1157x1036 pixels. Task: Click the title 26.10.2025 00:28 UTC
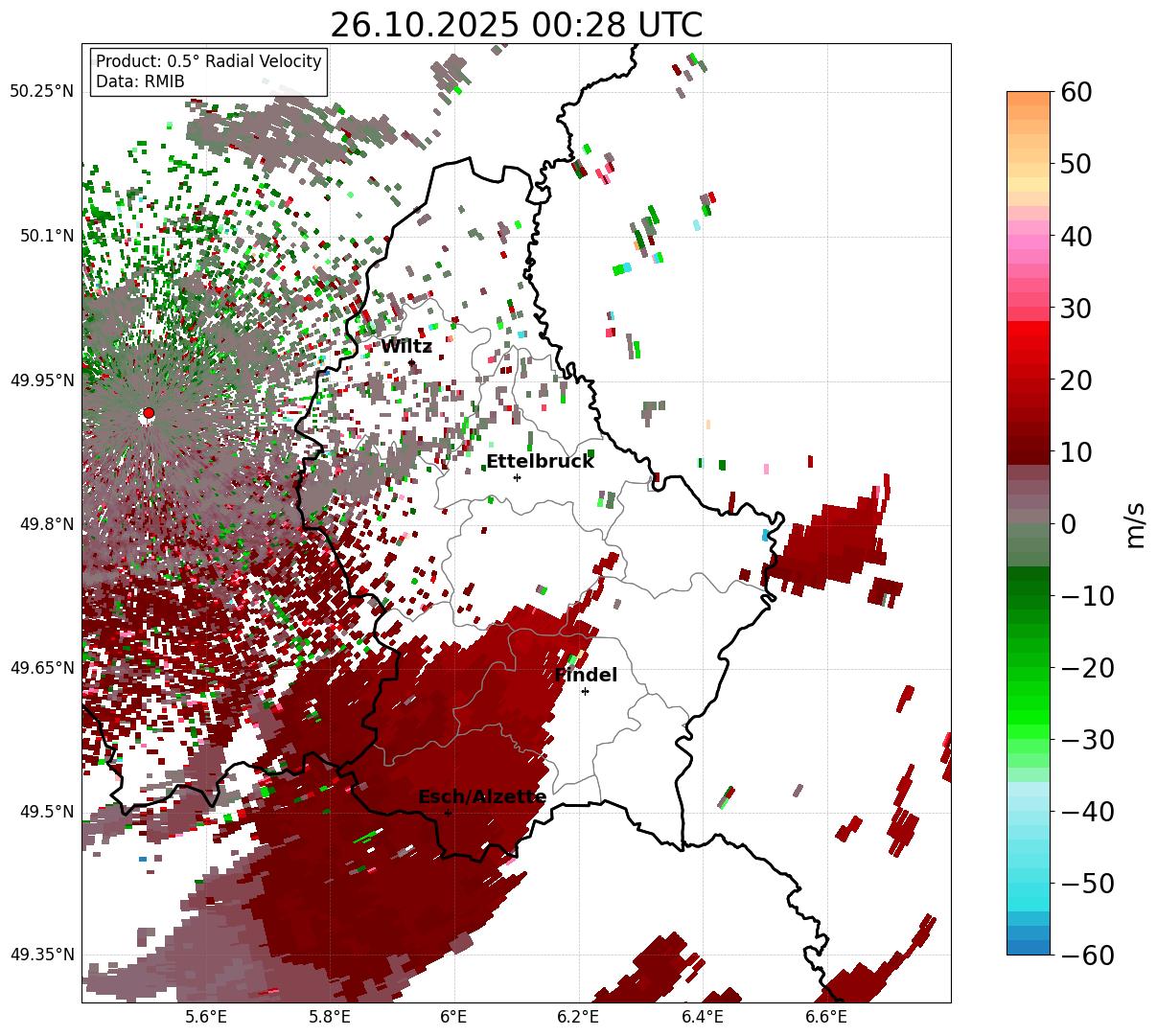point(516,25)
